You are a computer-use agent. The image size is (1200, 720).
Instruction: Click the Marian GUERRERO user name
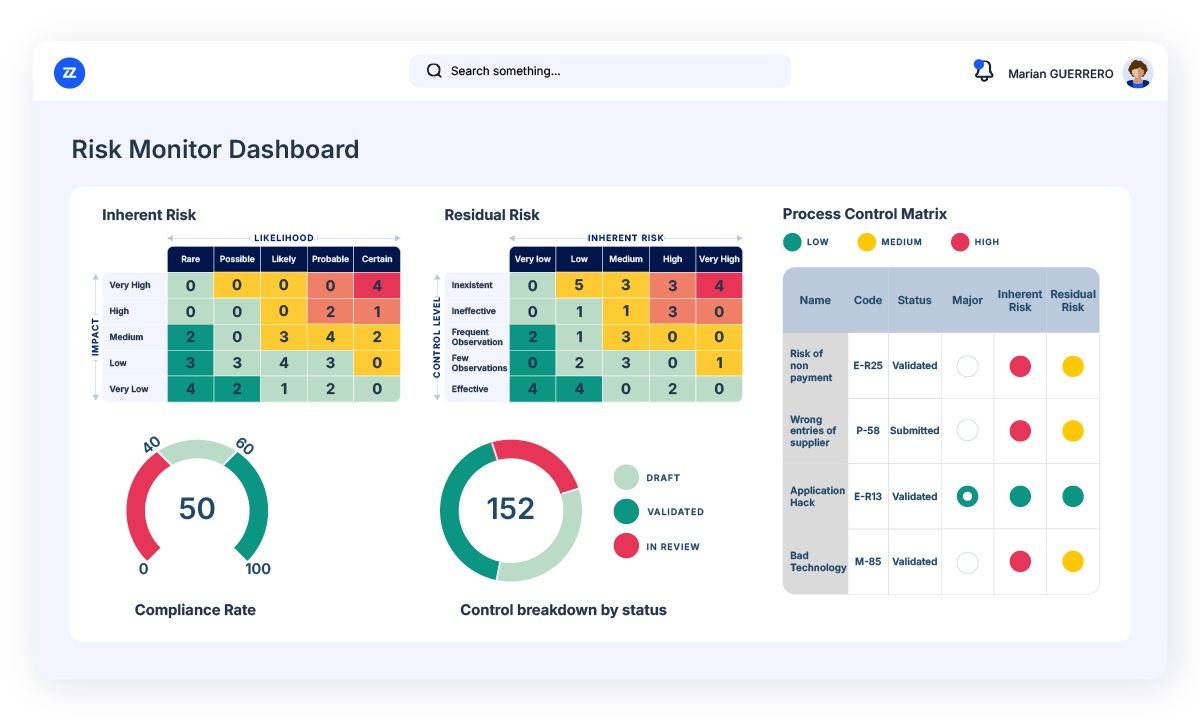tap(1060, 74)
